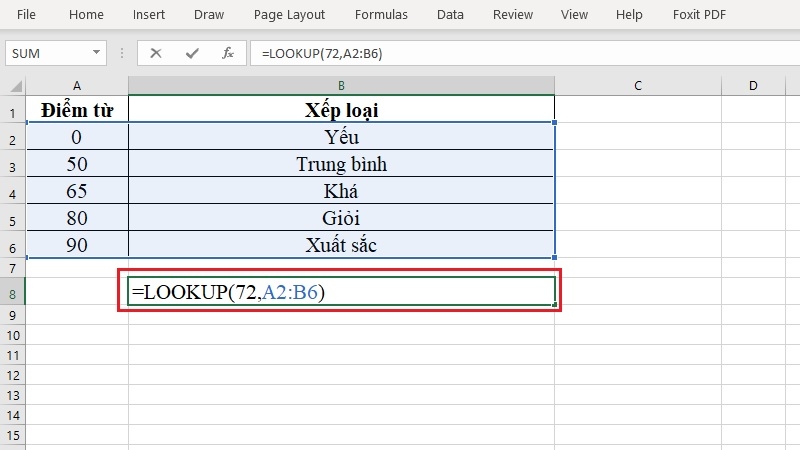The height and width of the screenshot is (450, 800).
Task: Click the Cancel formula X icon
Action: [x=156, y=53]
